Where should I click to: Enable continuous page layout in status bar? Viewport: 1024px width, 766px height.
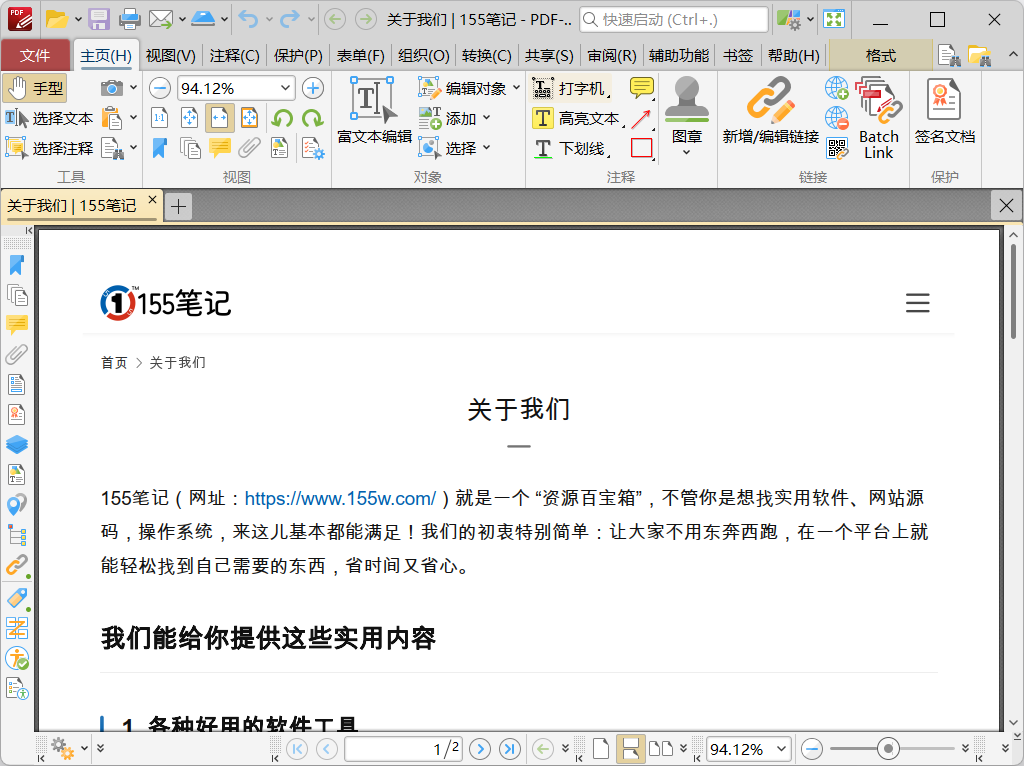[x=630, y=748]
